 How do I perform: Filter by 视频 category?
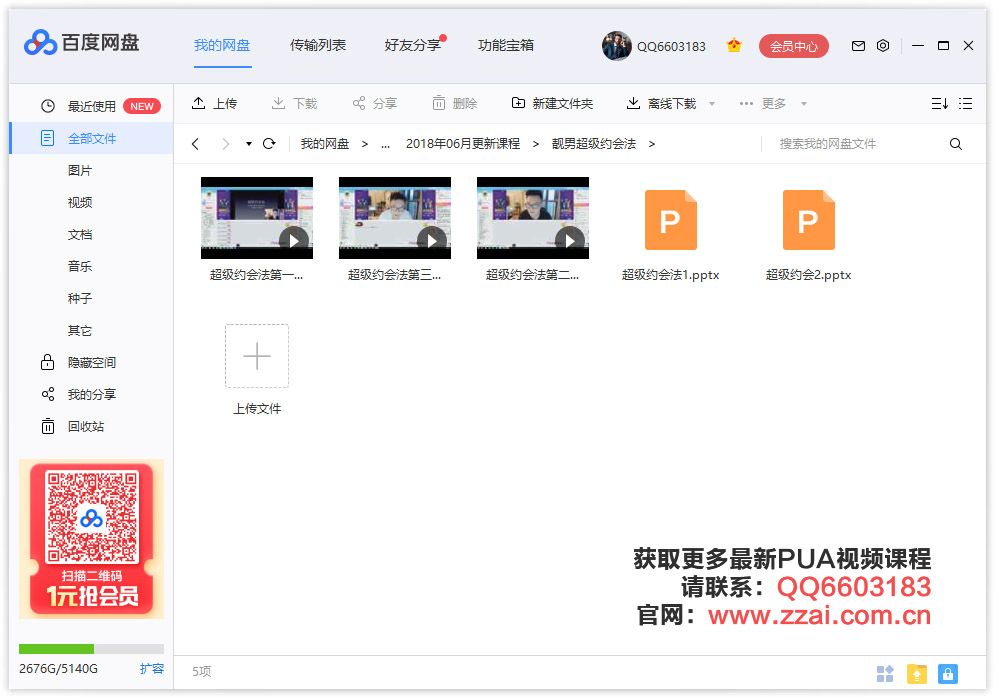point(80,202)
